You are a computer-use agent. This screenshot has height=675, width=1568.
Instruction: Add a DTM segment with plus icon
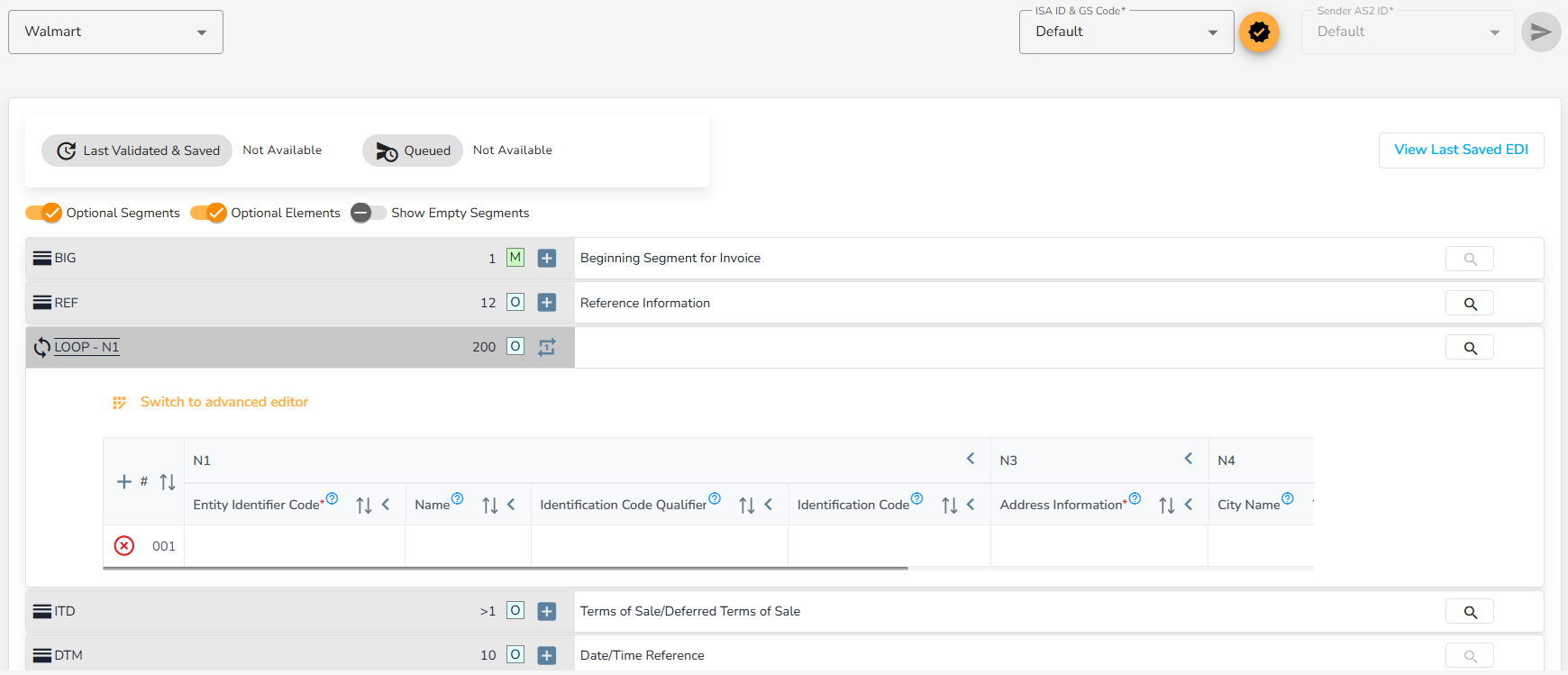[547, 655]
